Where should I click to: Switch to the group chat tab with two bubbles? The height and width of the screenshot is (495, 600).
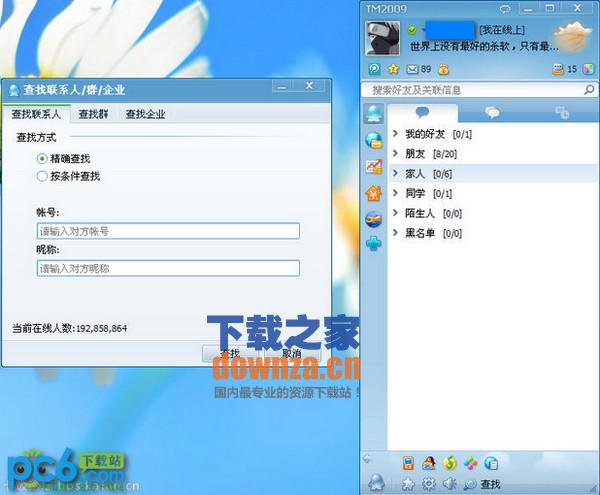(x=492, y=112)
